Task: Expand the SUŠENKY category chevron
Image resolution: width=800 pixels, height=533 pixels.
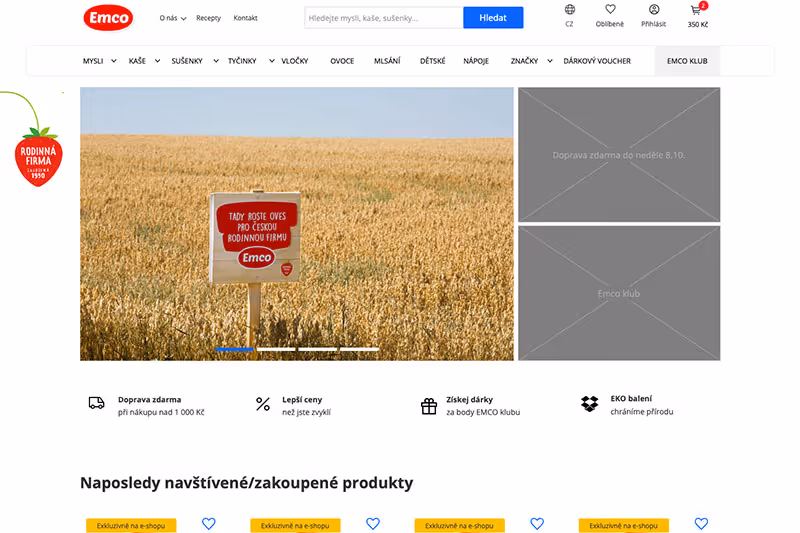Action: [216, 61]
